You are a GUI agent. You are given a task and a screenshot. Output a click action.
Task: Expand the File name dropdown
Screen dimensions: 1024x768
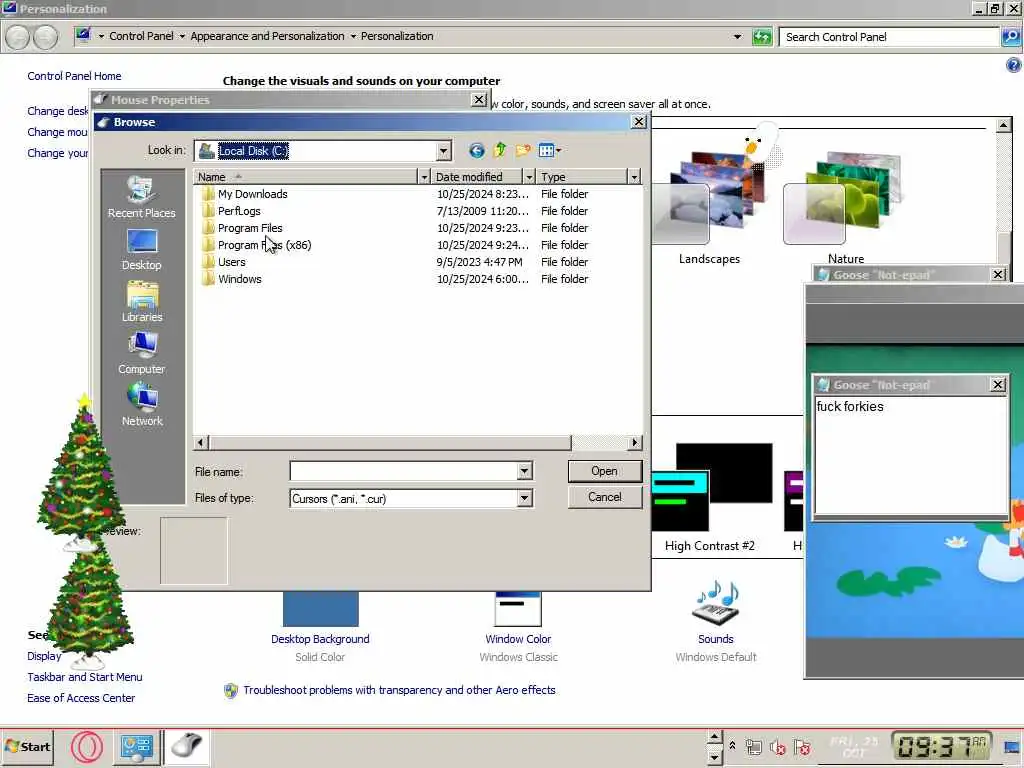524,471
